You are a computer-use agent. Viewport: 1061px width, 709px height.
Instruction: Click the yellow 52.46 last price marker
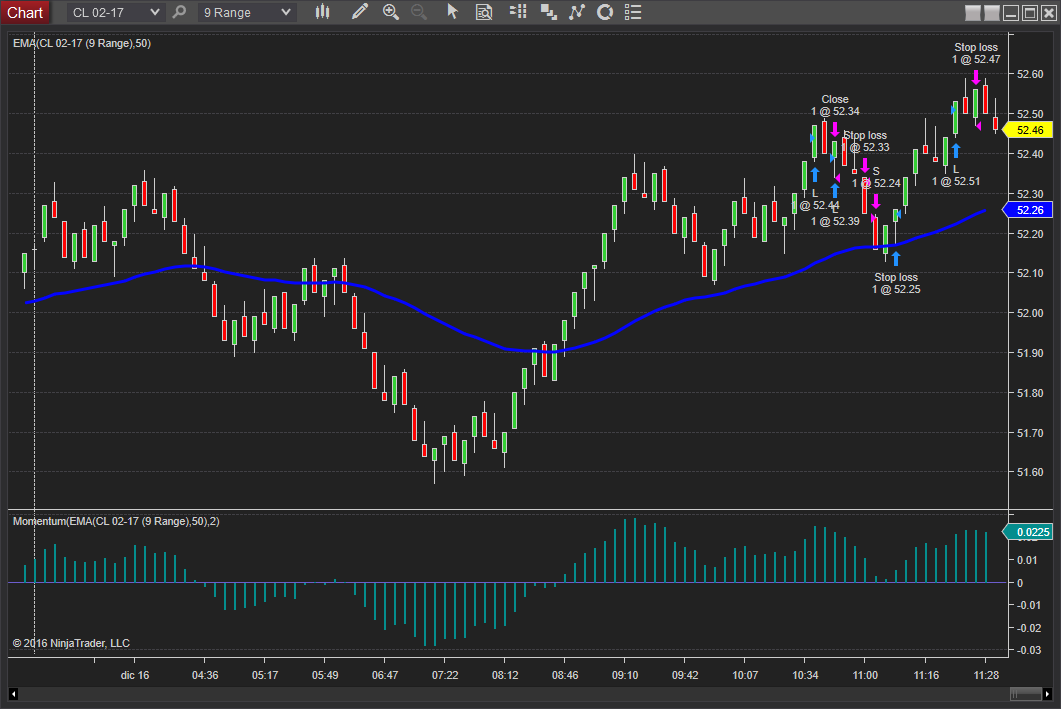pyautogui.click(x=1027, y=130)
